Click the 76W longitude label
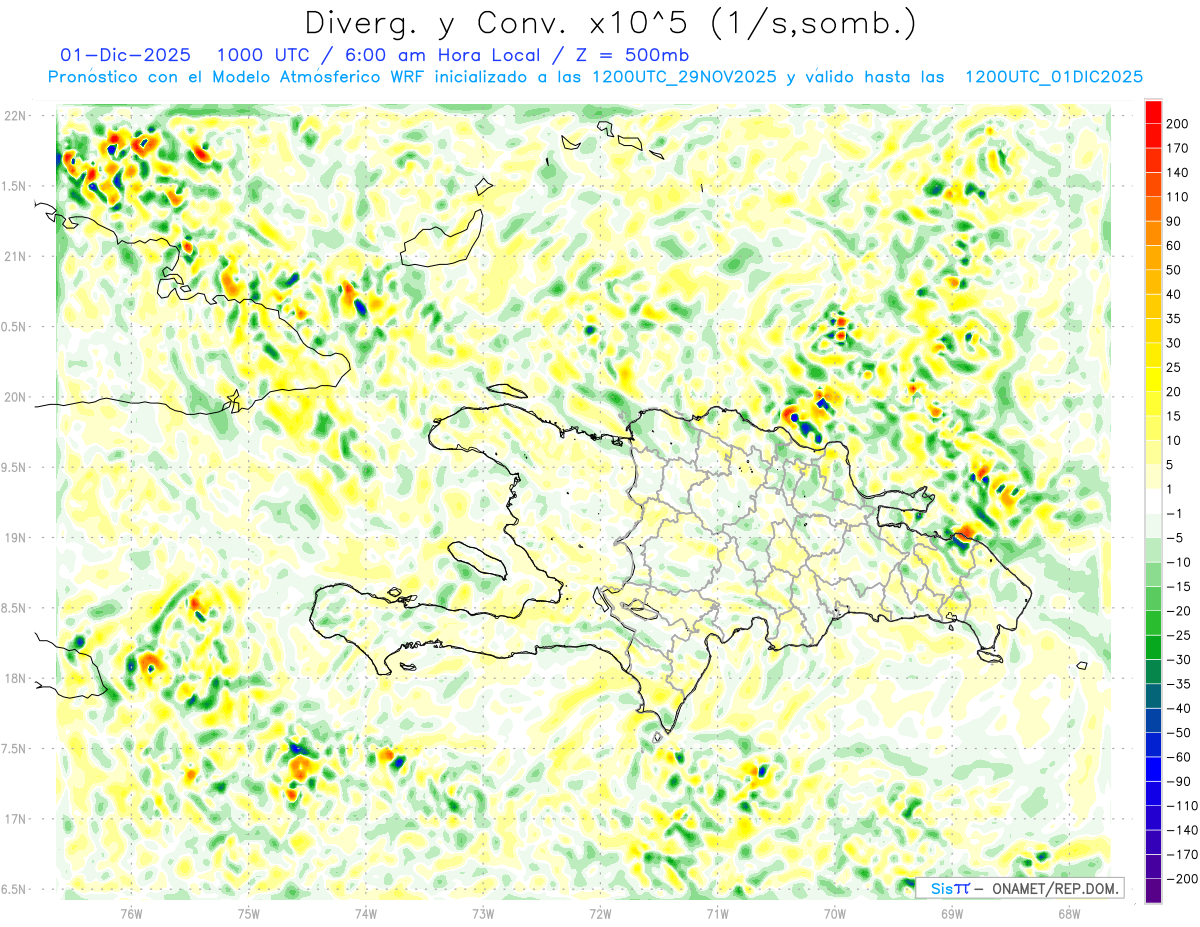1200x927 pixels. coord(131,913)
